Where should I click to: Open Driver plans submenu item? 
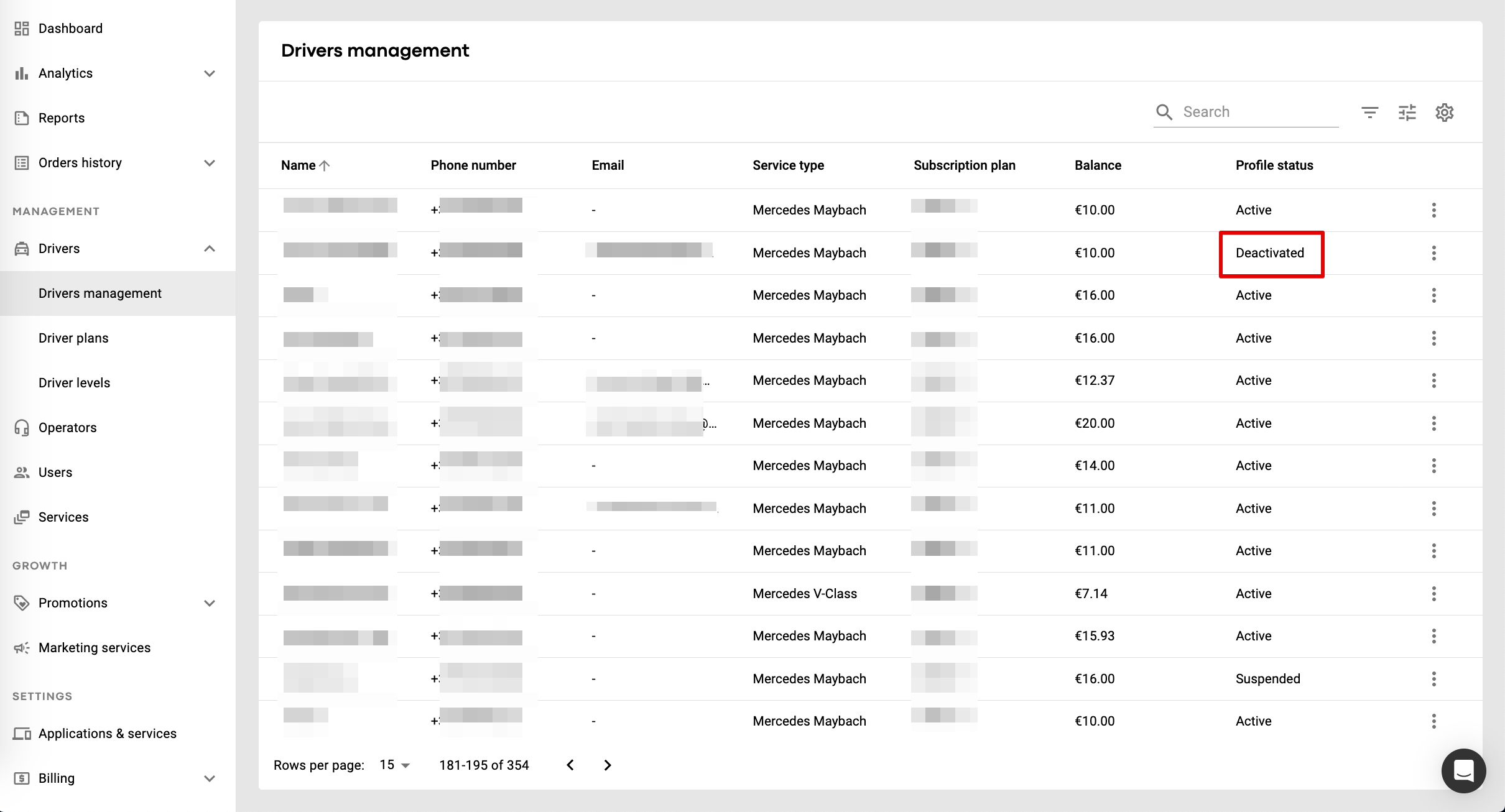(73, 338)
